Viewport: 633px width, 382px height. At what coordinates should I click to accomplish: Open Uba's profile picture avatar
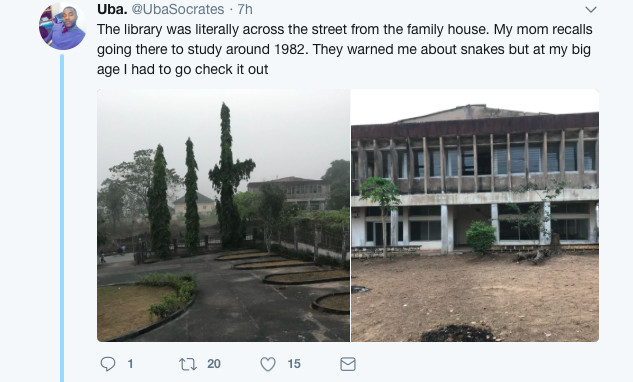[62, 27]
